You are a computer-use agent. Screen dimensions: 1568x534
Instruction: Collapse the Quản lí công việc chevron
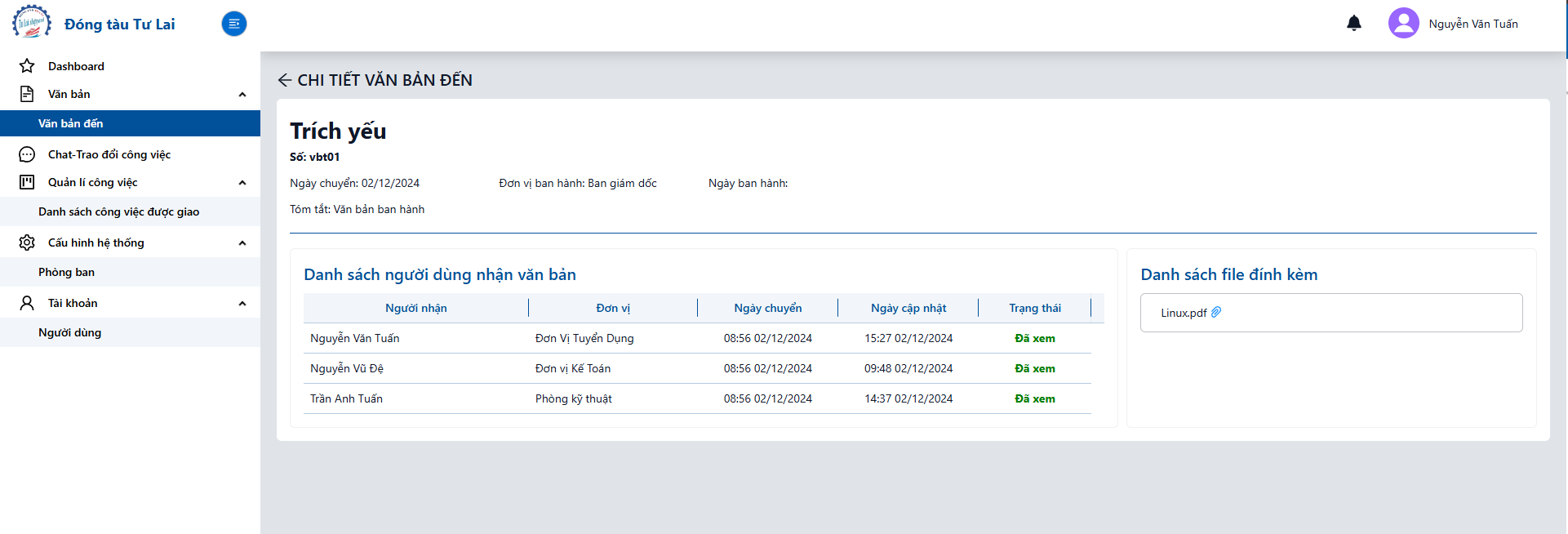coord(242,183)
